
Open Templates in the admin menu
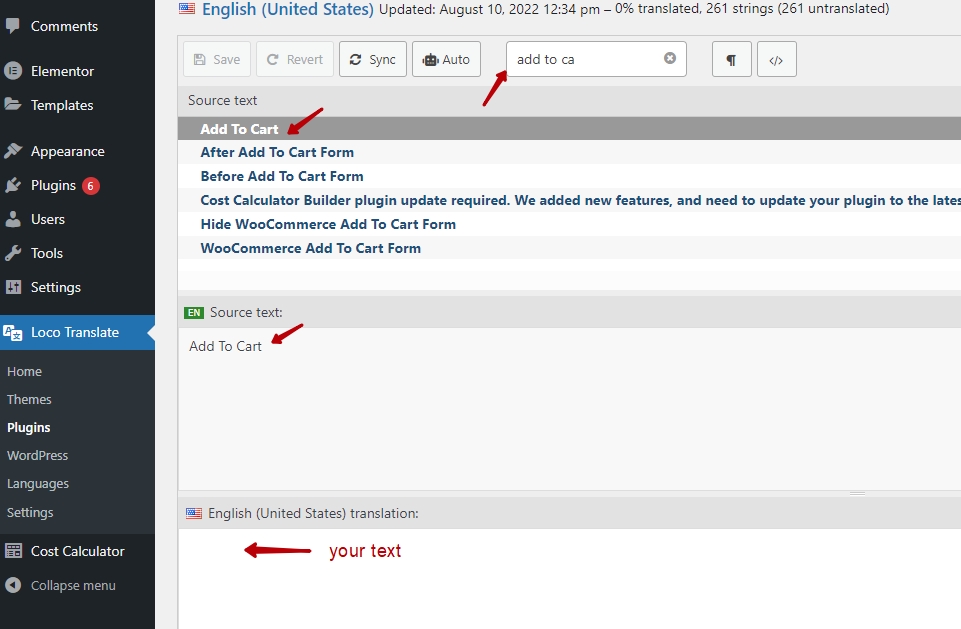click(x=62, y=105)
